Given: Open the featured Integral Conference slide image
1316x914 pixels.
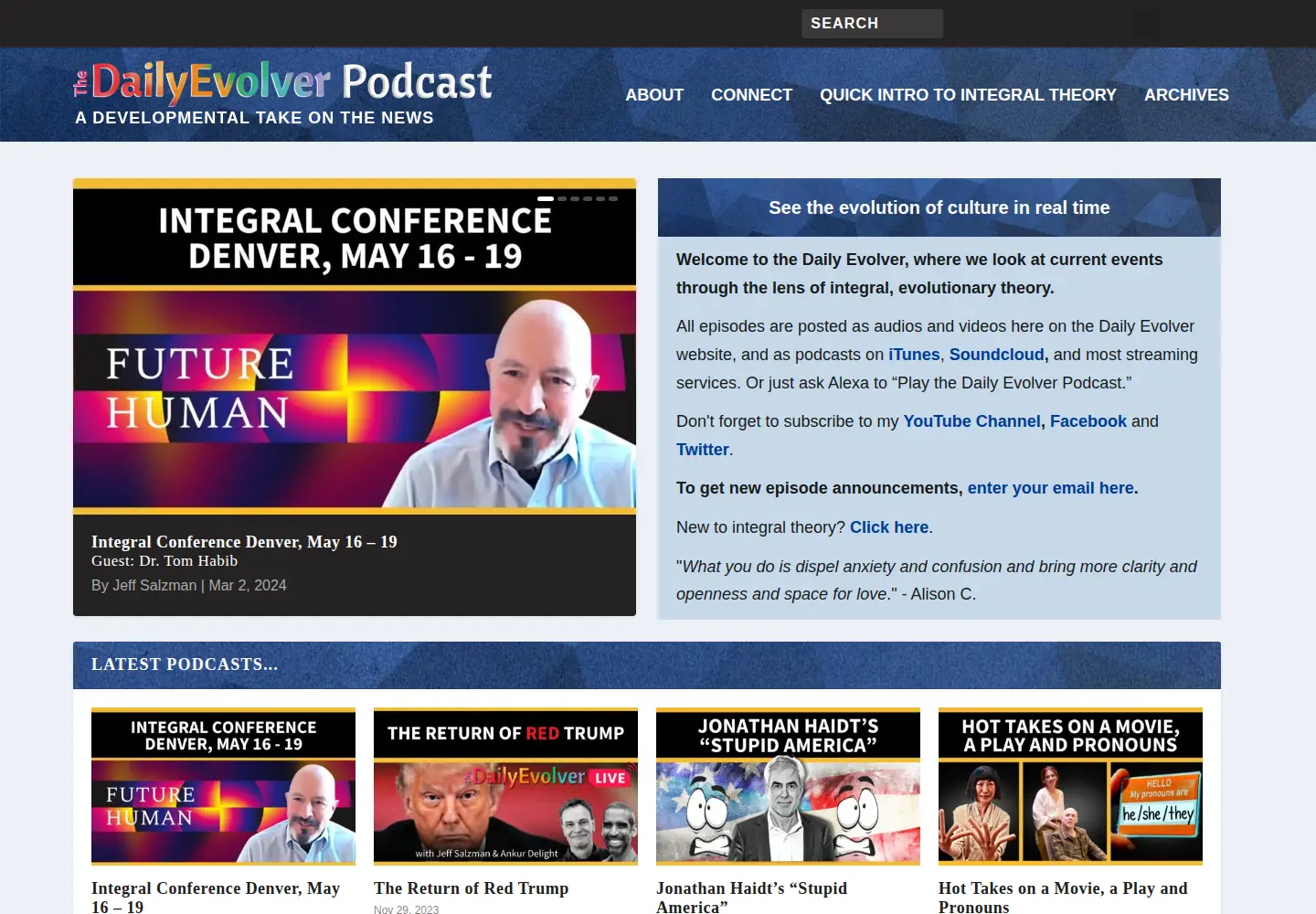Looking at the screenshot, I should click(x=355, y=346).
